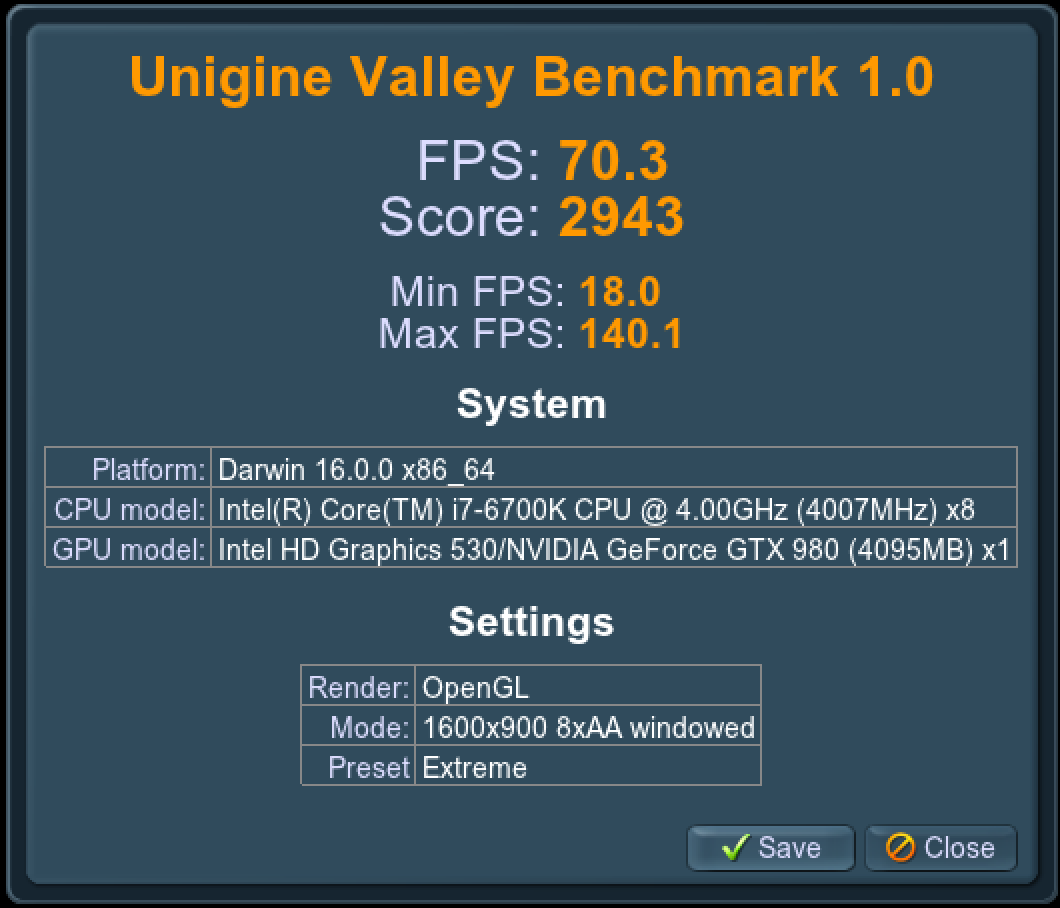
Task: Select the Max FPS 140.1 reading
Action: click(x=530, y=334)
